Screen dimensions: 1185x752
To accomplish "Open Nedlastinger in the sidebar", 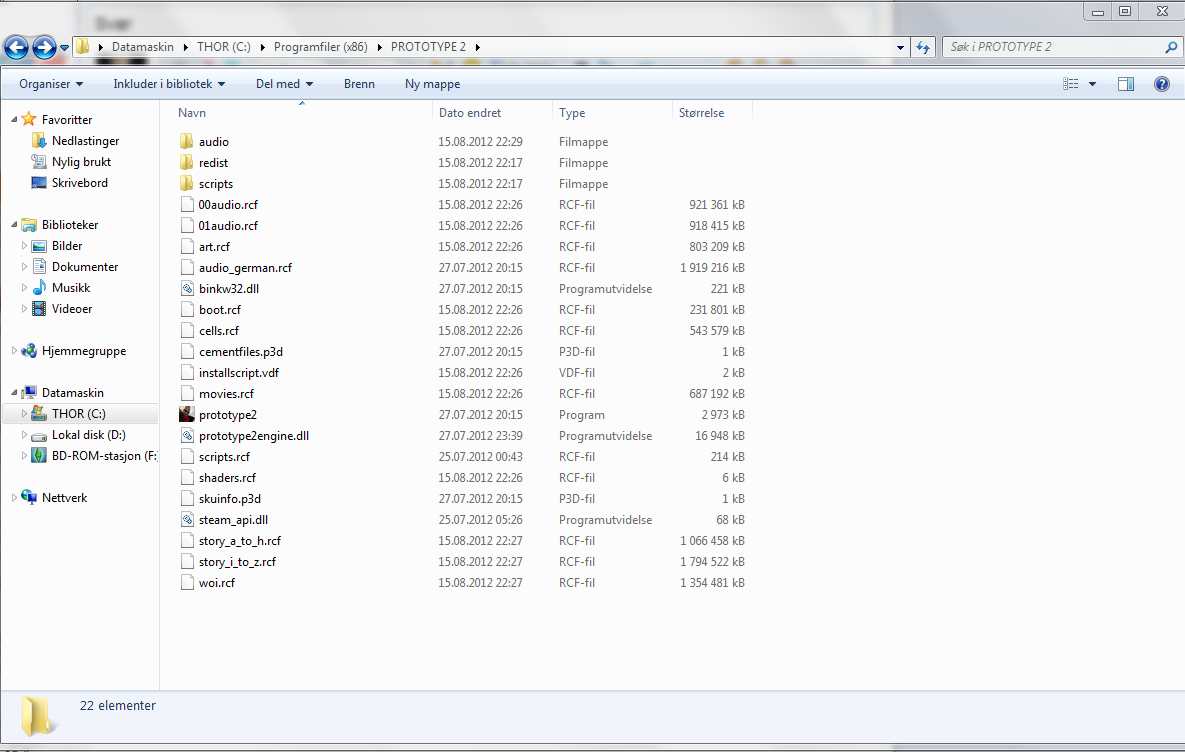I will 85,141.
